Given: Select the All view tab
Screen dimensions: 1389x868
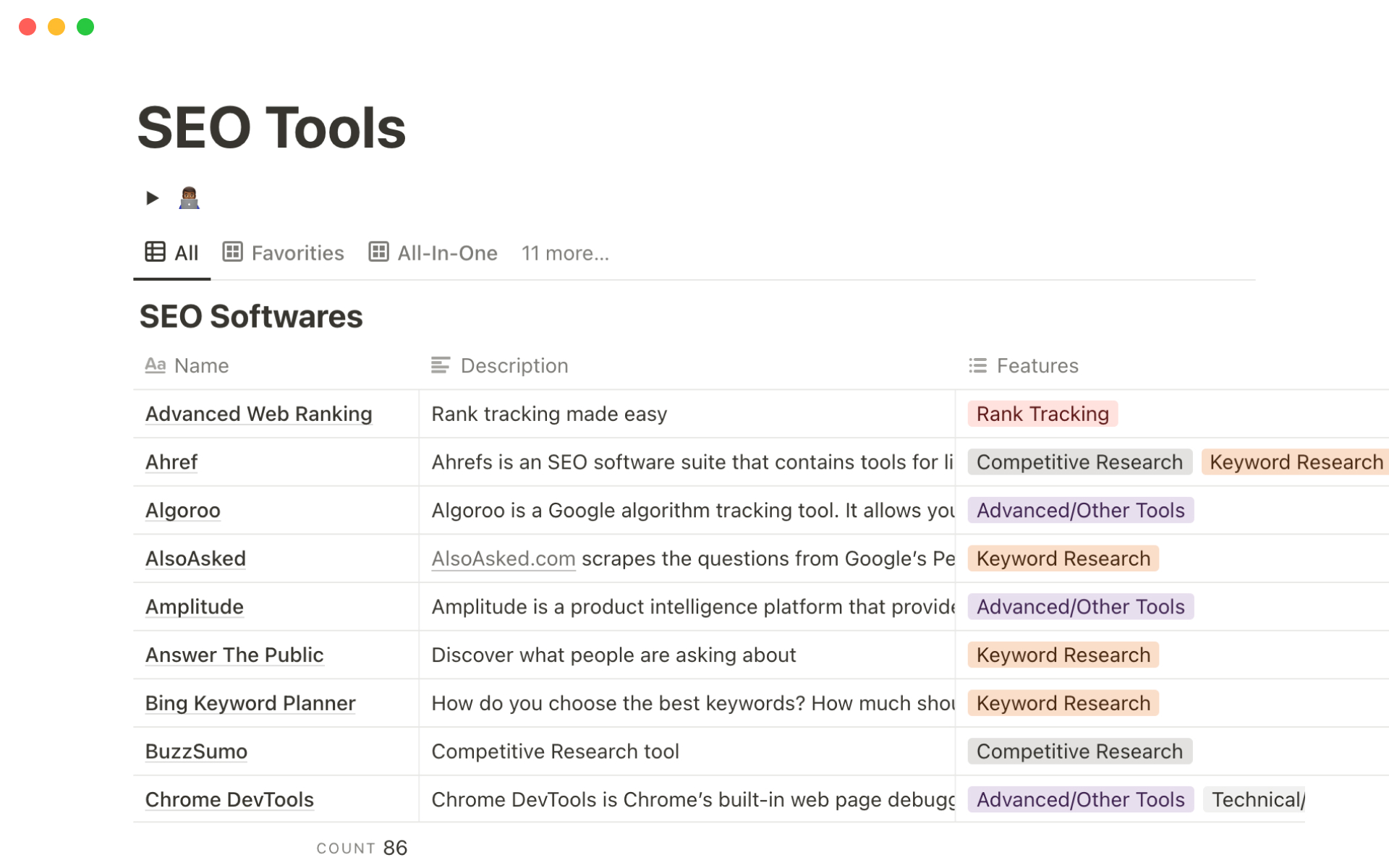Looking at the screenshot, I should [x=186, y=252].
